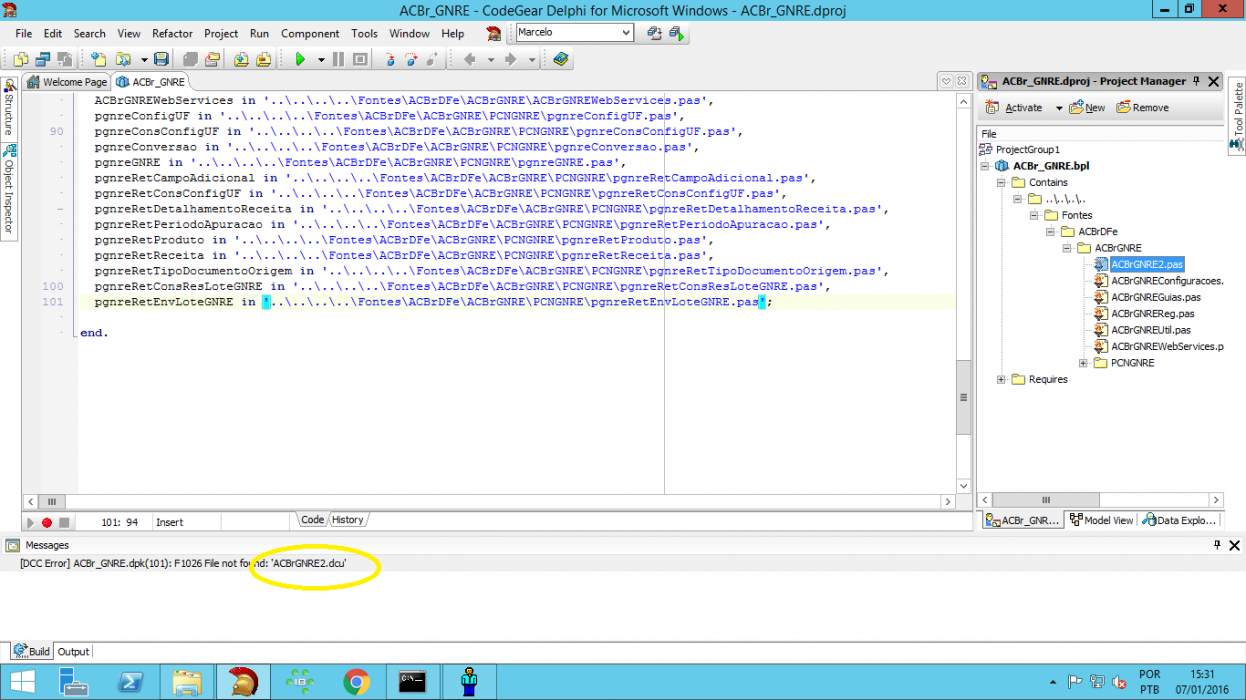Click Activate in Project Manager
Screen dimensions: 1246x700
coord(1014,108)
